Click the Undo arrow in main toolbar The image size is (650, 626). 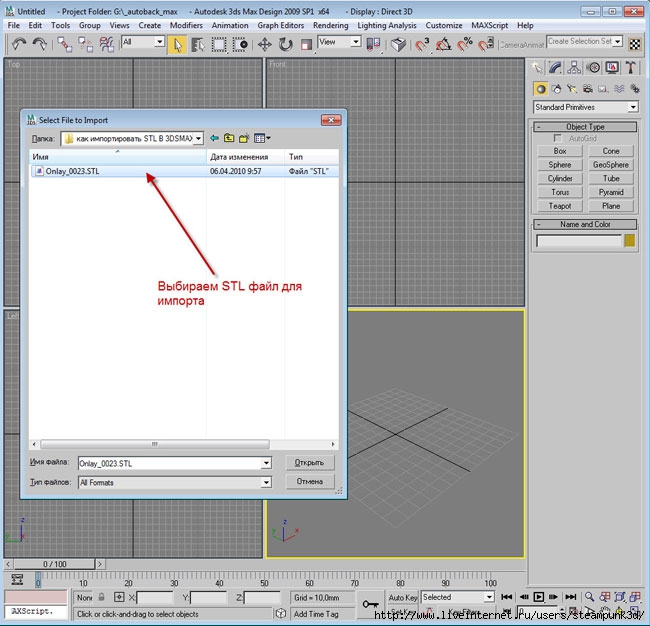pos(19,44)
